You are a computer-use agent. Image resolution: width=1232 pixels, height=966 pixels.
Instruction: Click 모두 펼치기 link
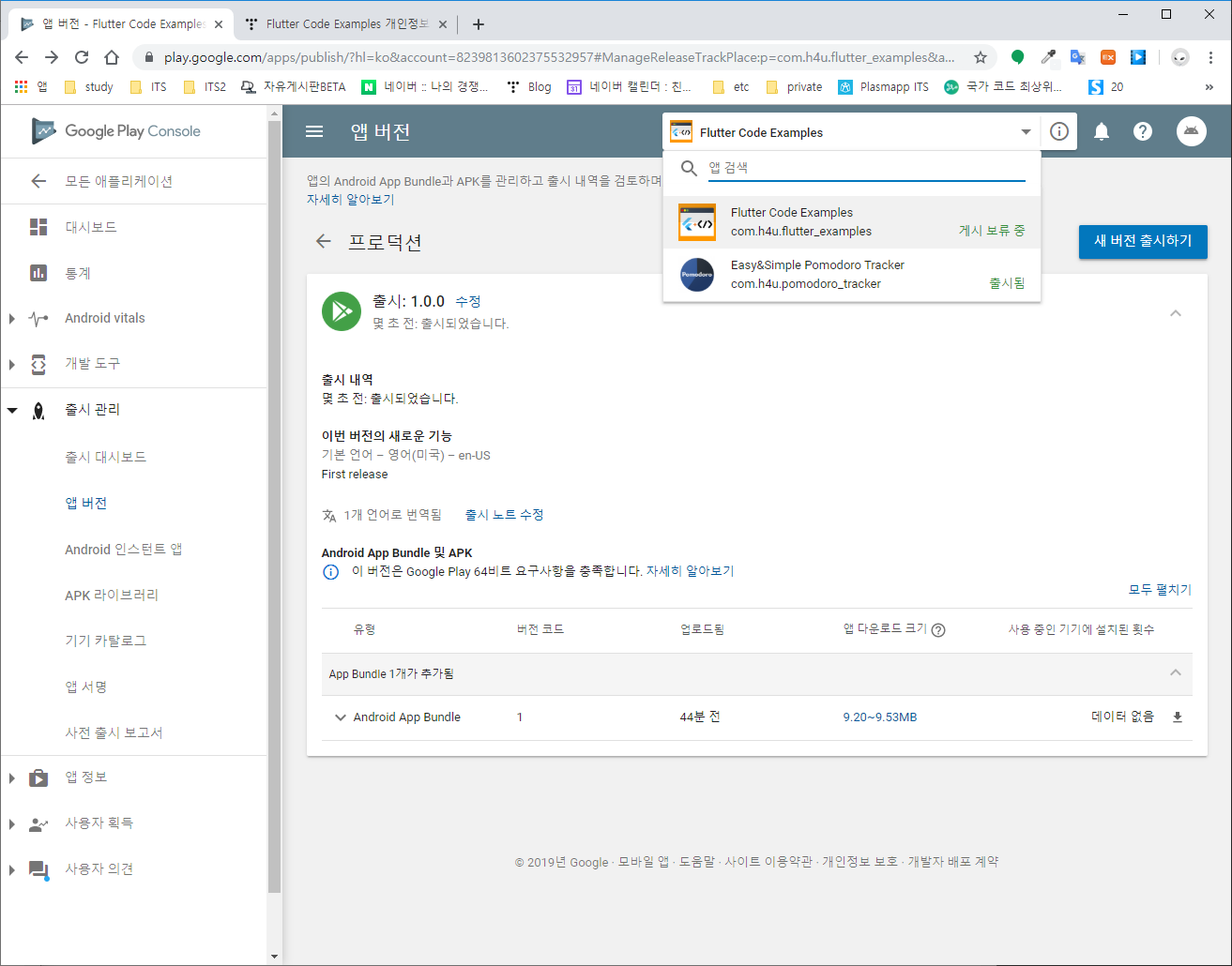point(1160,590)
